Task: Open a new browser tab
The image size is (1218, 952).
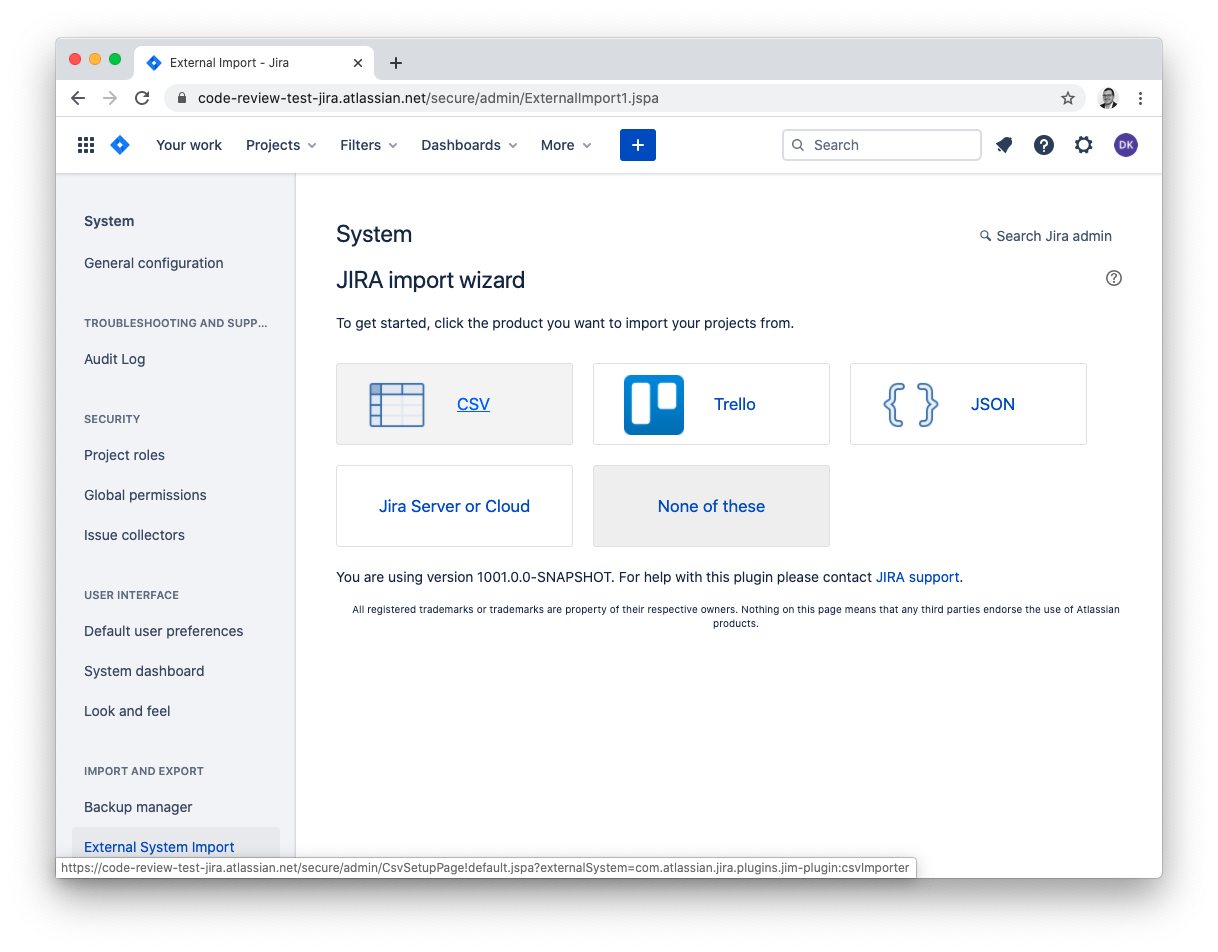Action: click(x=396, y=63)
